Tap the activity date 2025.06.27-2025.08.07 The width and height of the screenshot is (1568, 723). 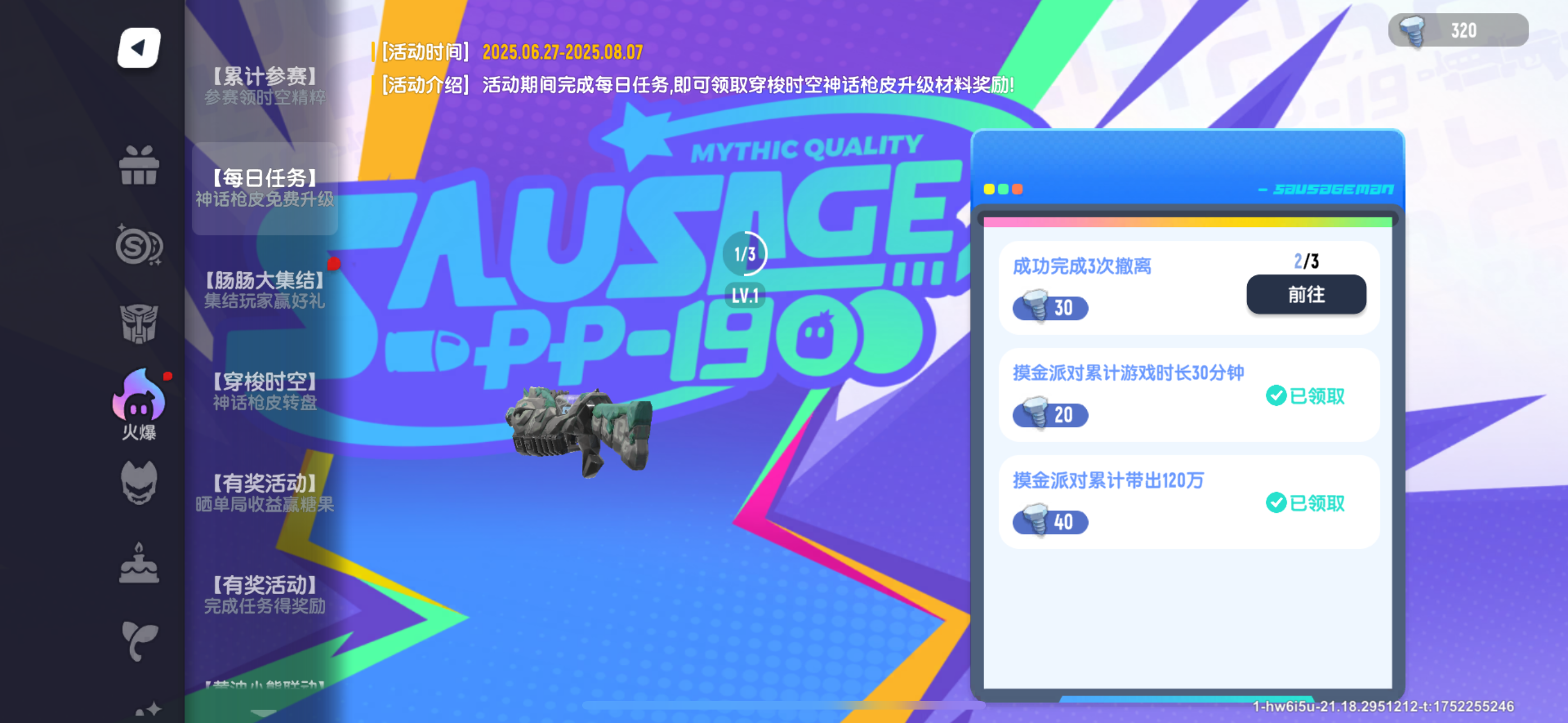click(562, 52)
